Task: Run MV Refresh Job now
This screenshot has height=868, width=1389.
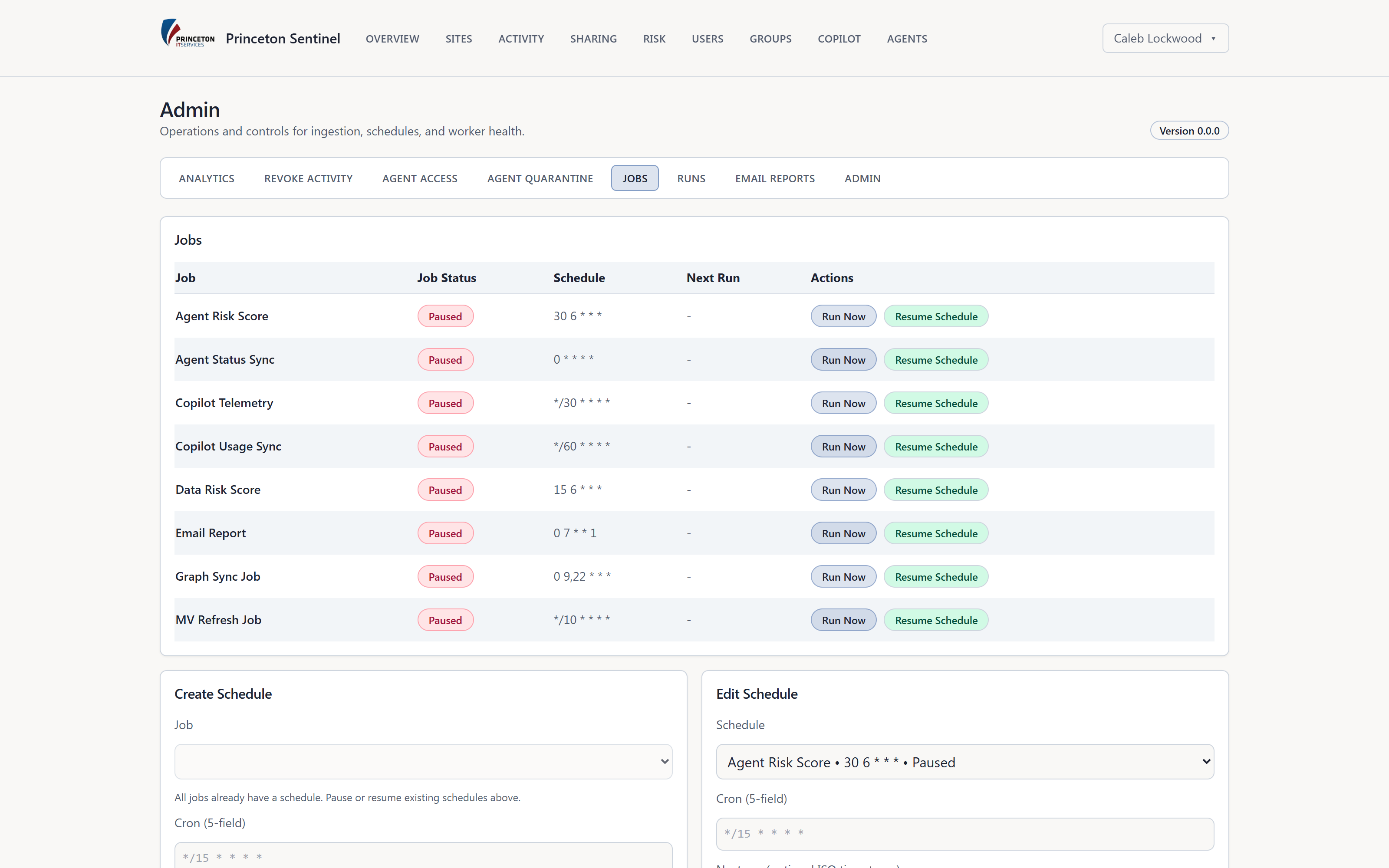Action: 843,620
